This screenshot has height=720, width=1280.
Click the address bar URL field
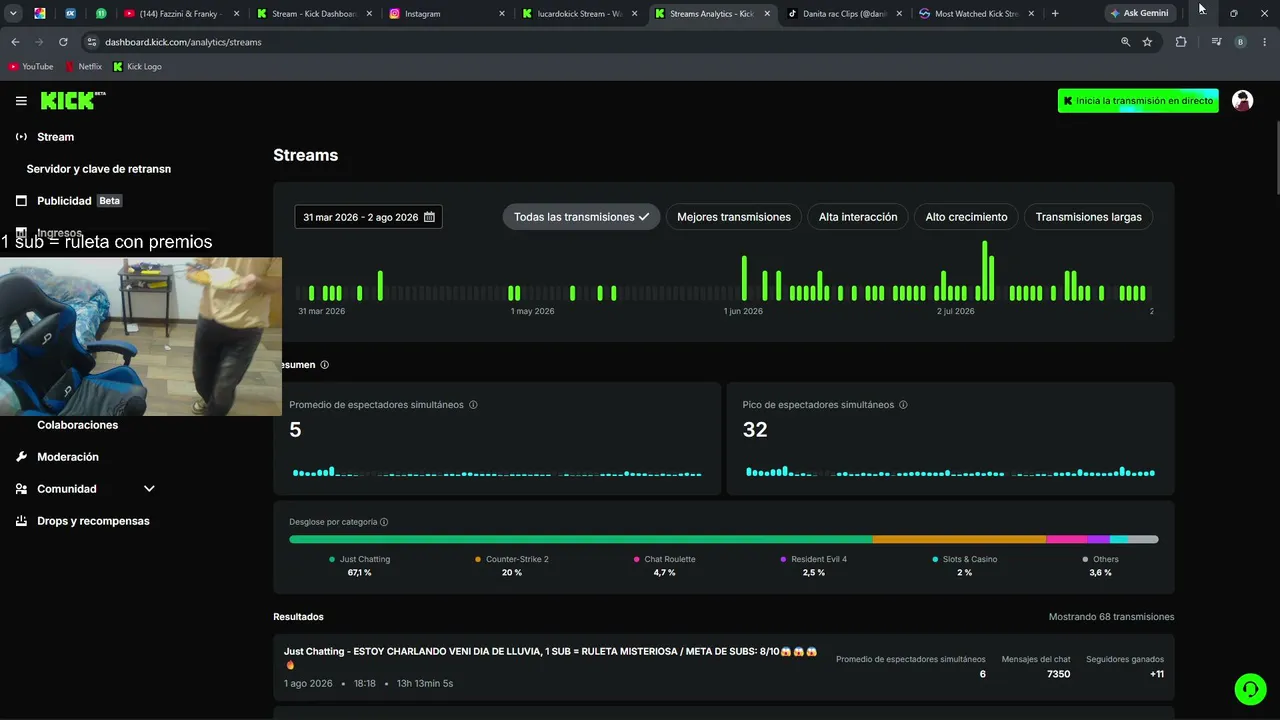[600, 42]
